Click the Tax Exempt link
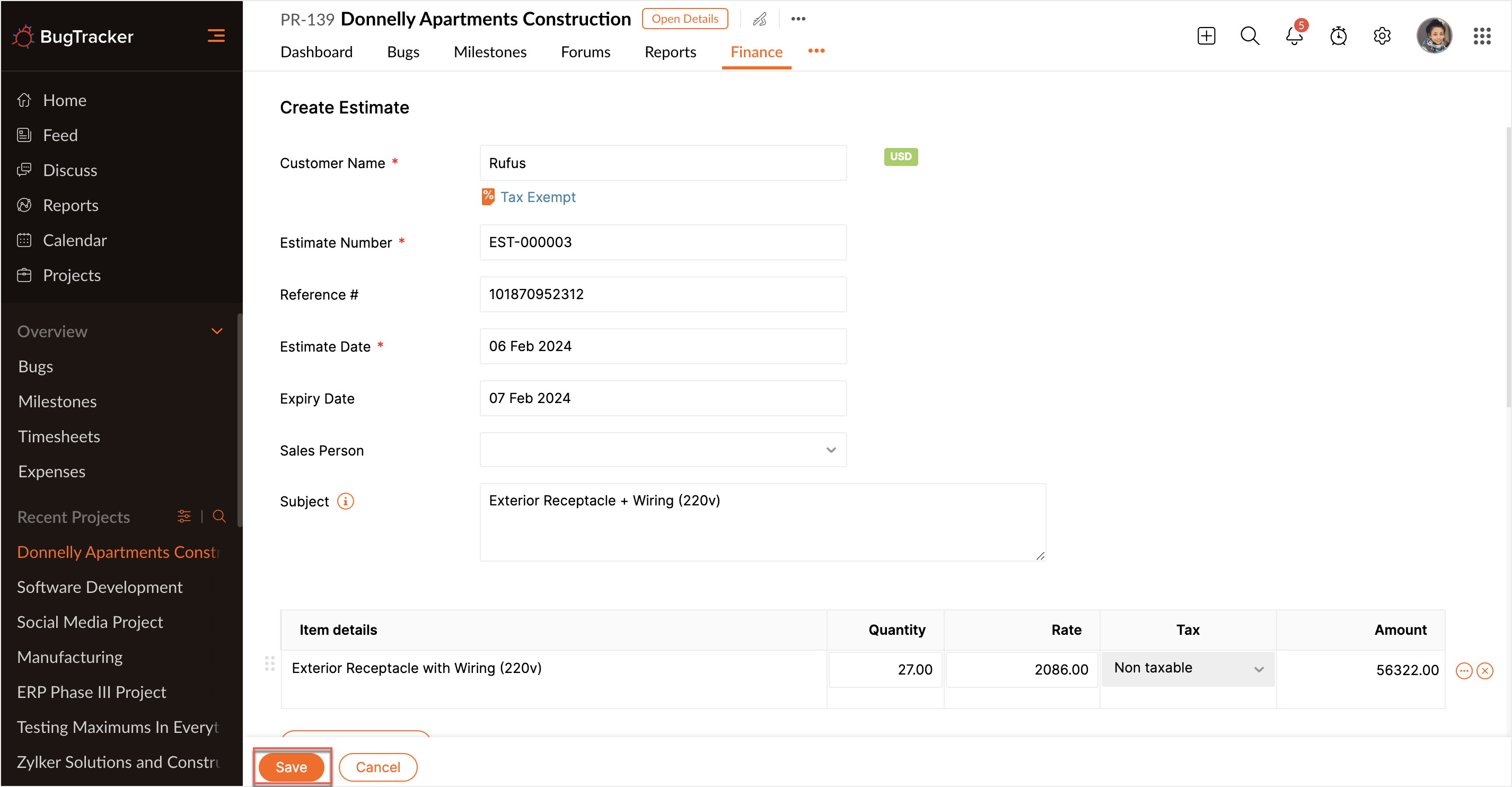 [x=537, y=197]
